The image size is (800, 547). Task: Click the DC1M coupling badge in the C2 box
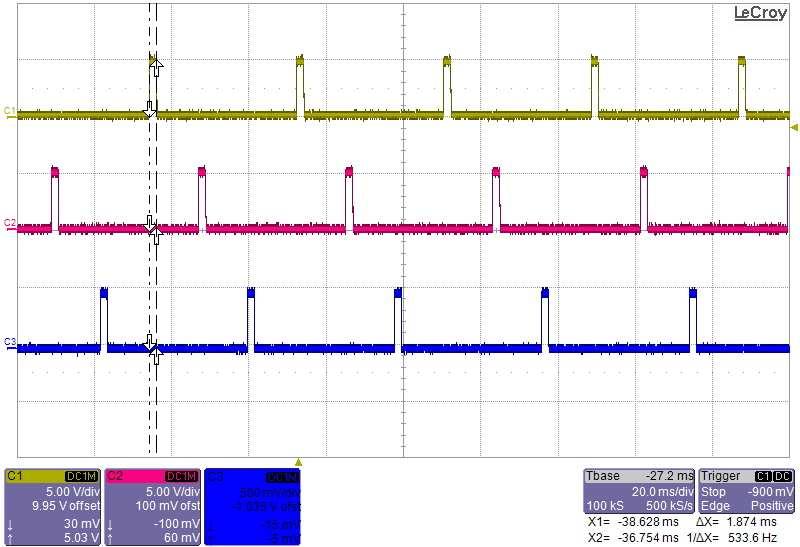point(182,477)
